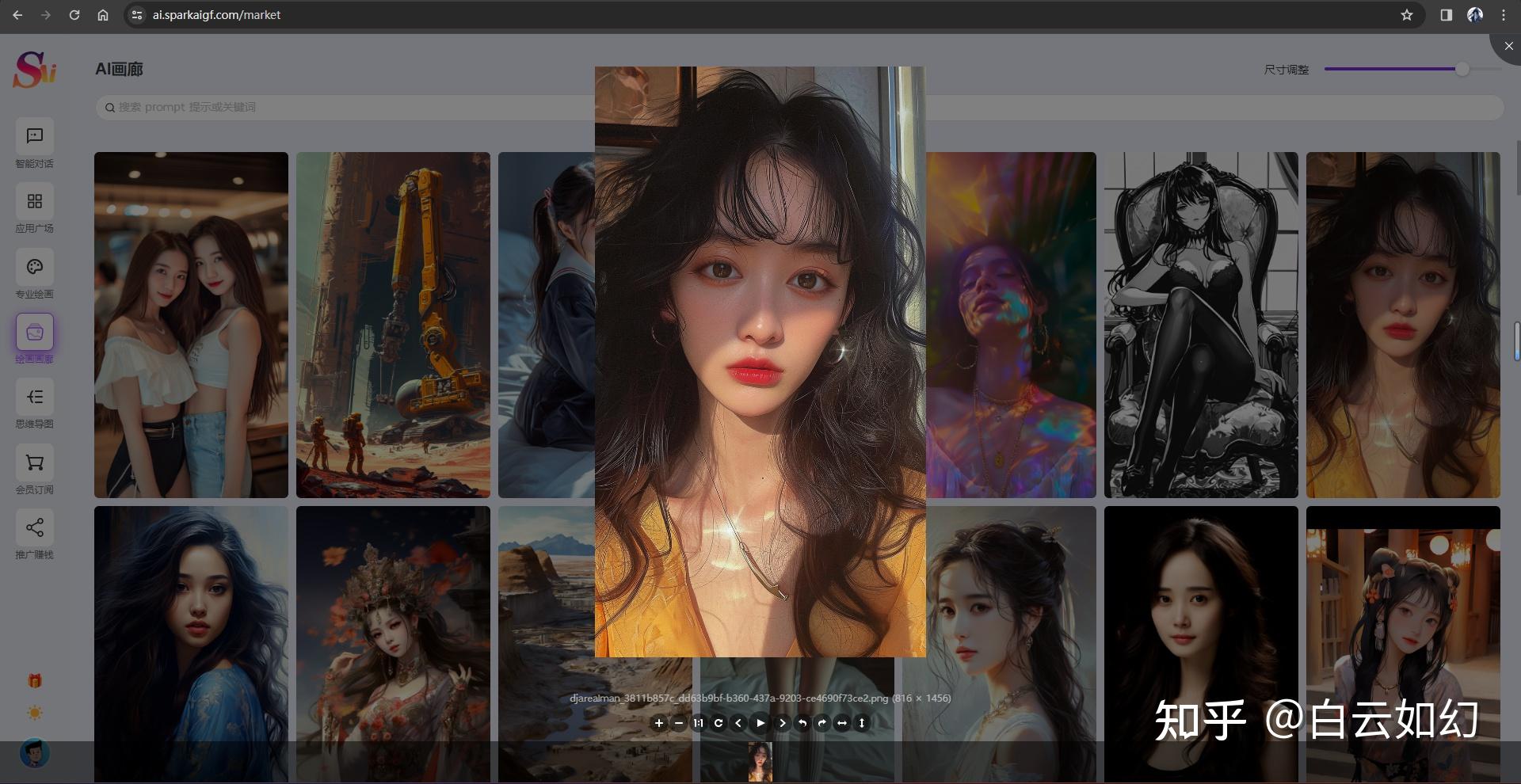Rotate the previewed image with rotate icon

(719, 723)
